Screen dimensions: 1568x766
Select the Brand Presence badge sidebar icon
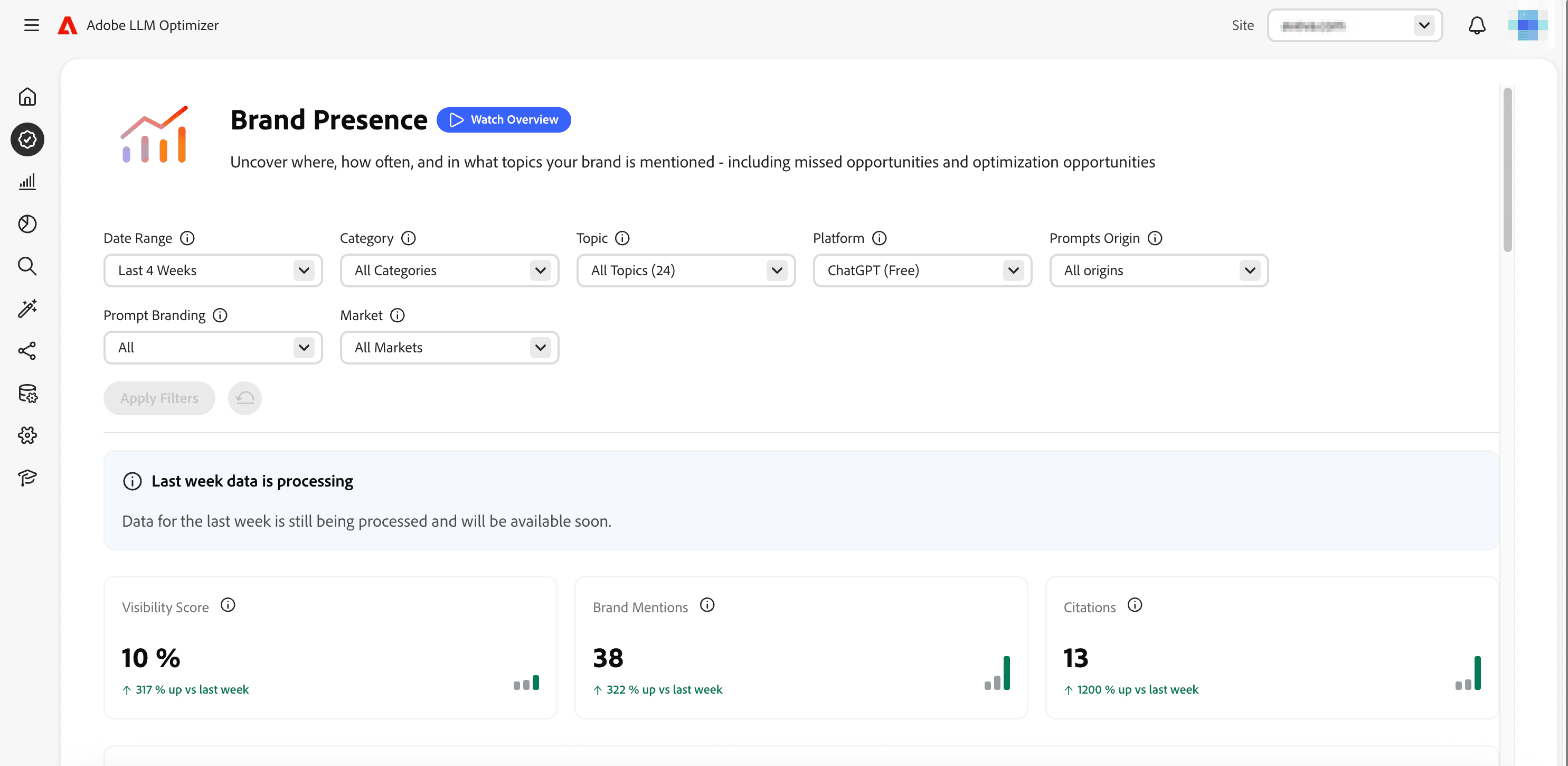point(27,139)
